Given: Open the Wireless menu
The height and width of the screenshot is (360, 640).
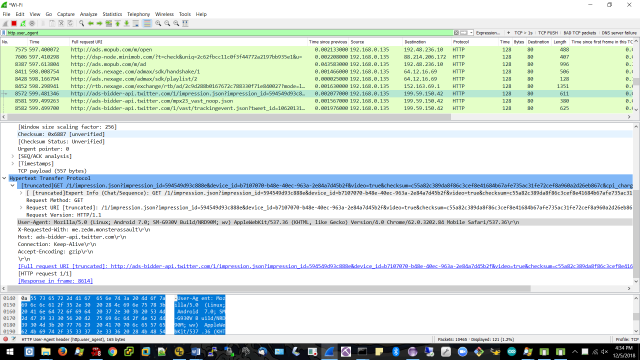Looking at the screenshot, I should click(x=164, y=14).
